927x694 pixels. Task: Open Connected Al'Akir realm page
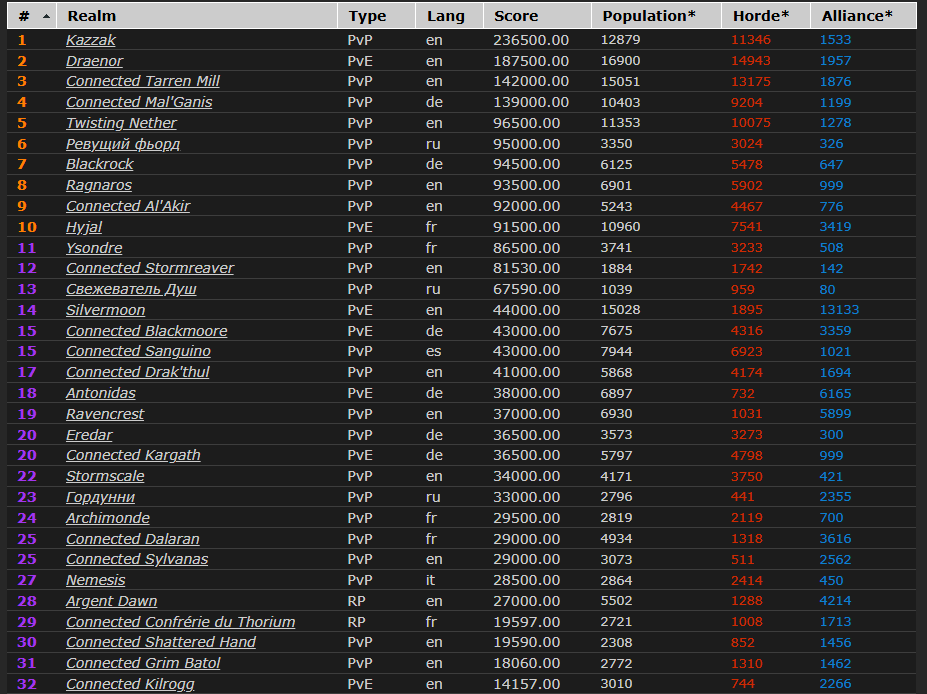(x=128, y=206)
